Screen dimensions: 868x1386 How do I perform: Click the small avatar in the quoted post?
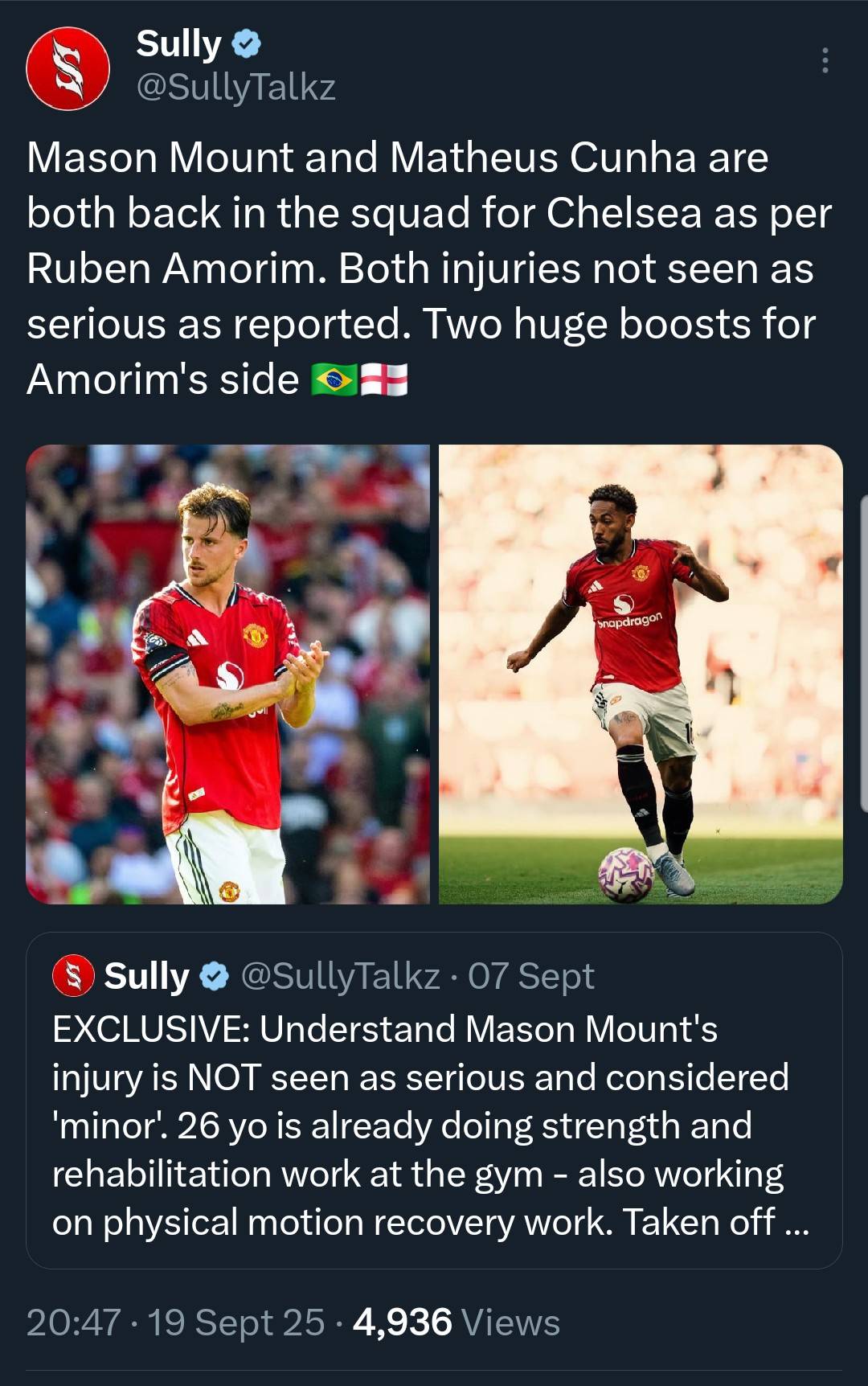73,976
